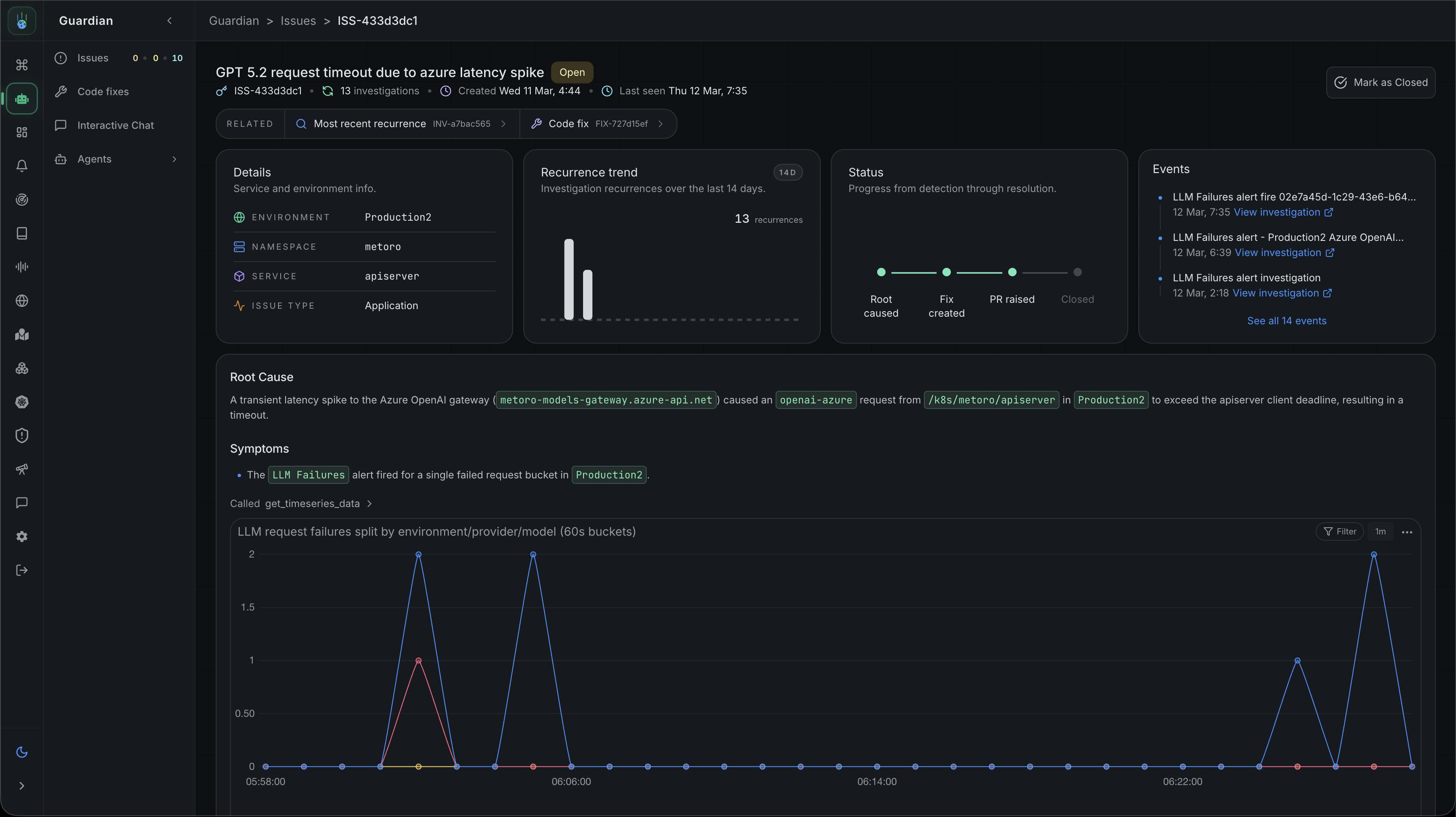Screen dimensions: 1456x817
Task: Click the globe icon in left rail
Action: pos(21,301)
